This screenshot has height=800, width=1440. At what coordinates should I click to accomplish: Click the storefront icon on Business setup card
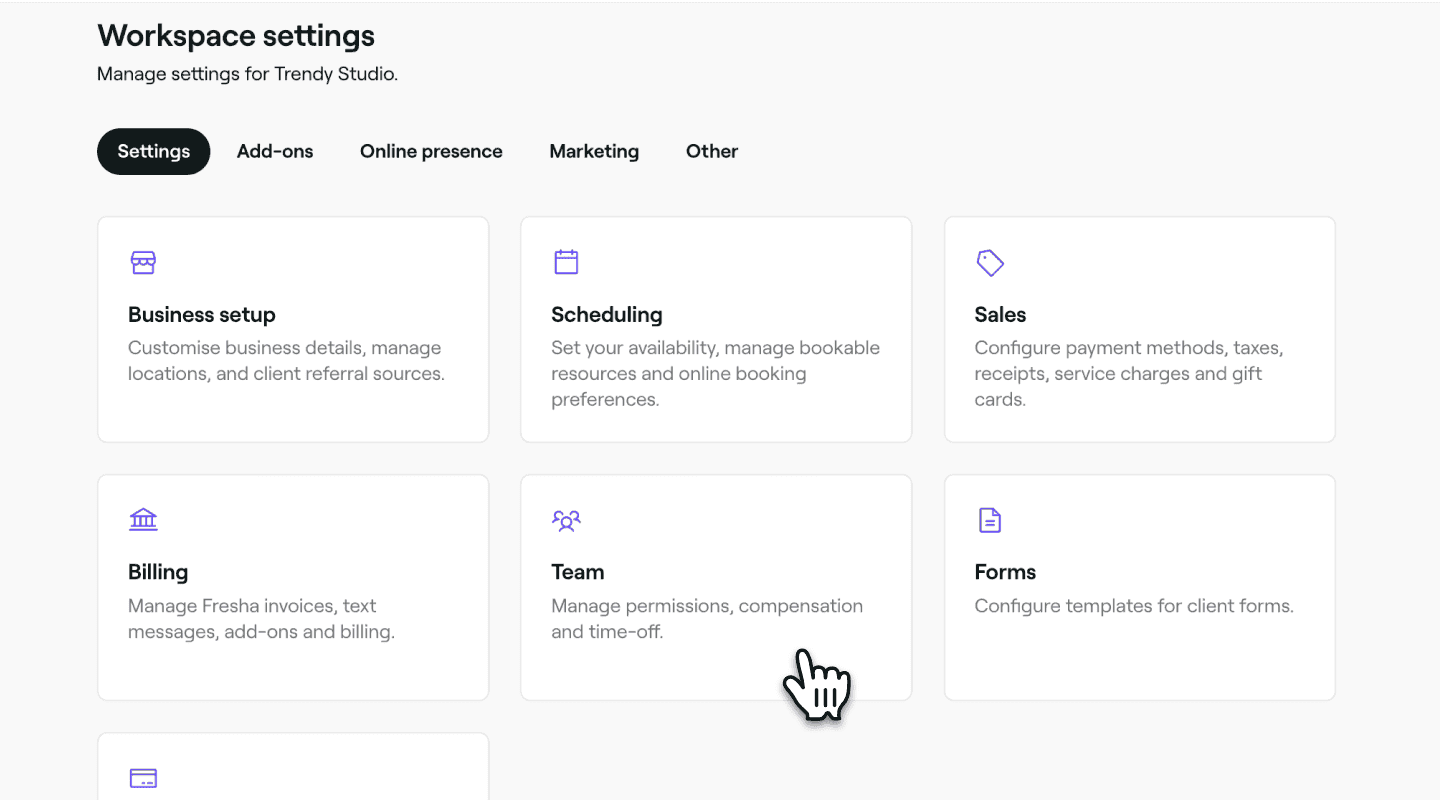pyautogui.click(x=143, y=262)
